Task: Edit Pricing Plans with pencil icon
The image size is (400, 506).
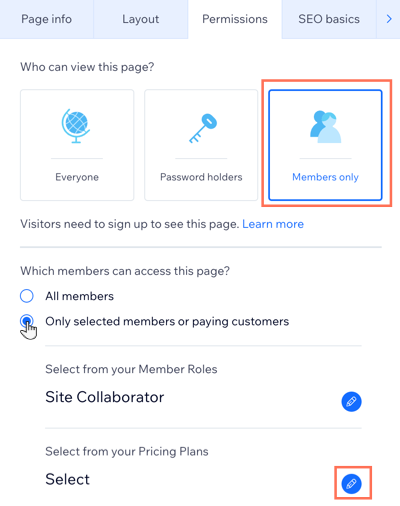Action: [351, 484]
